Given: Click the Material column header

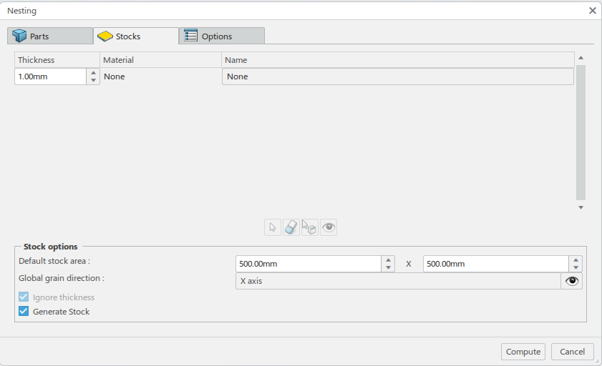Looking at the screenshot, I should click(160, 60).
